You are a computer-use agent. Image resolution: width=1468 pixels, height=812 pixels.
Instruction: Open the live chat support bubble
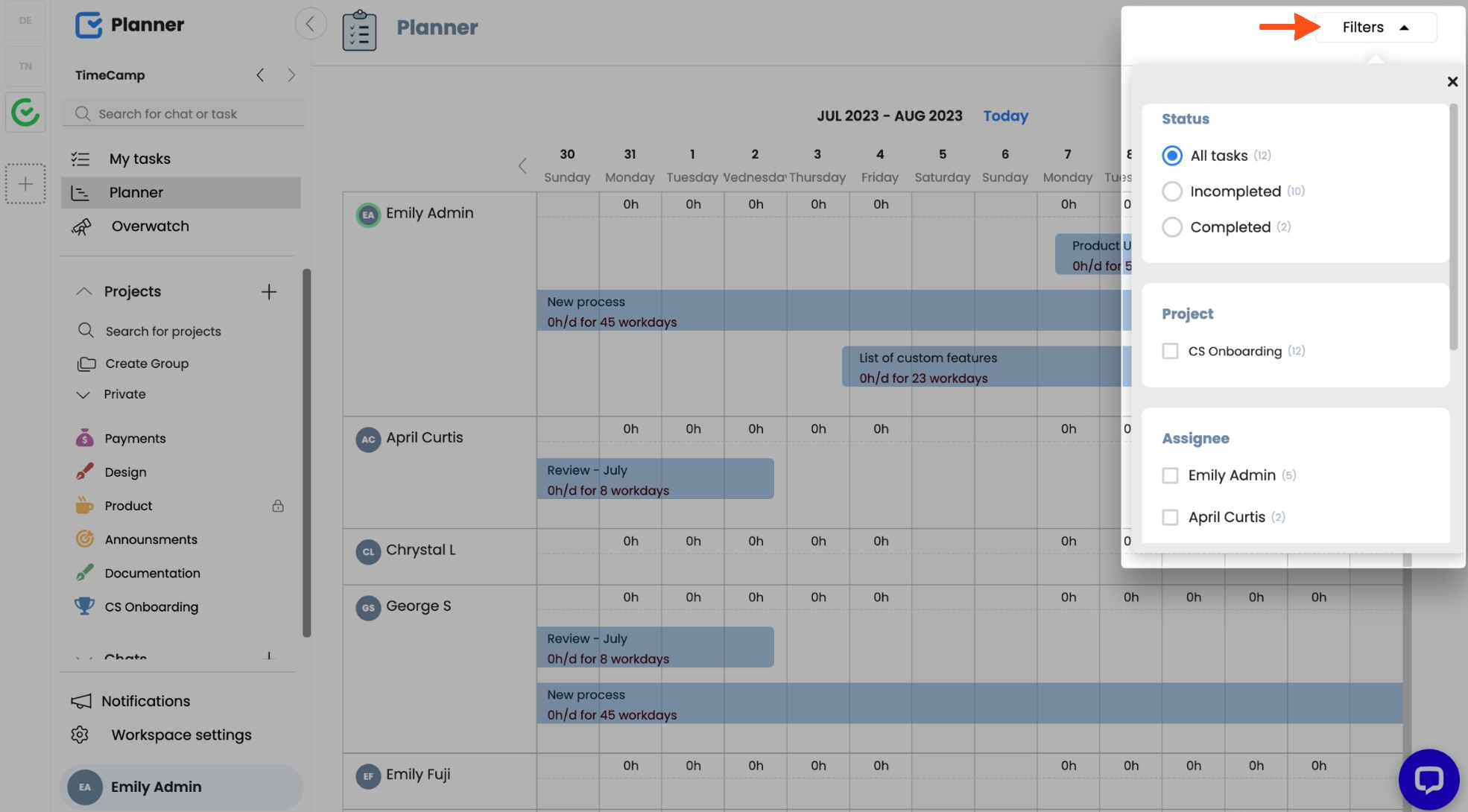point(1429,779)
